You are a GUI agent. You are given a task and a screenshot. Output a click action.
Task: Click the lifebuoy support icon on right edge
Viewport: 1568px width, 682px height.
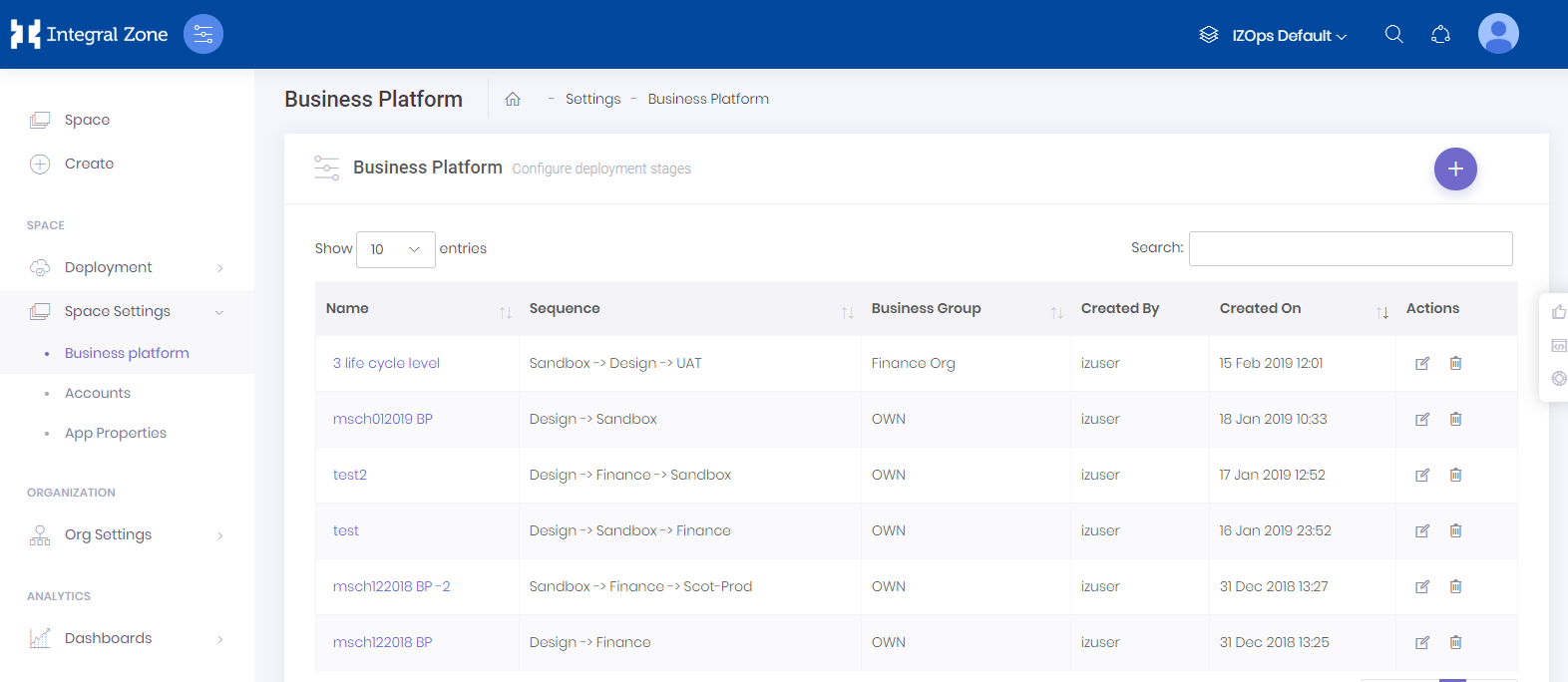1559,379
